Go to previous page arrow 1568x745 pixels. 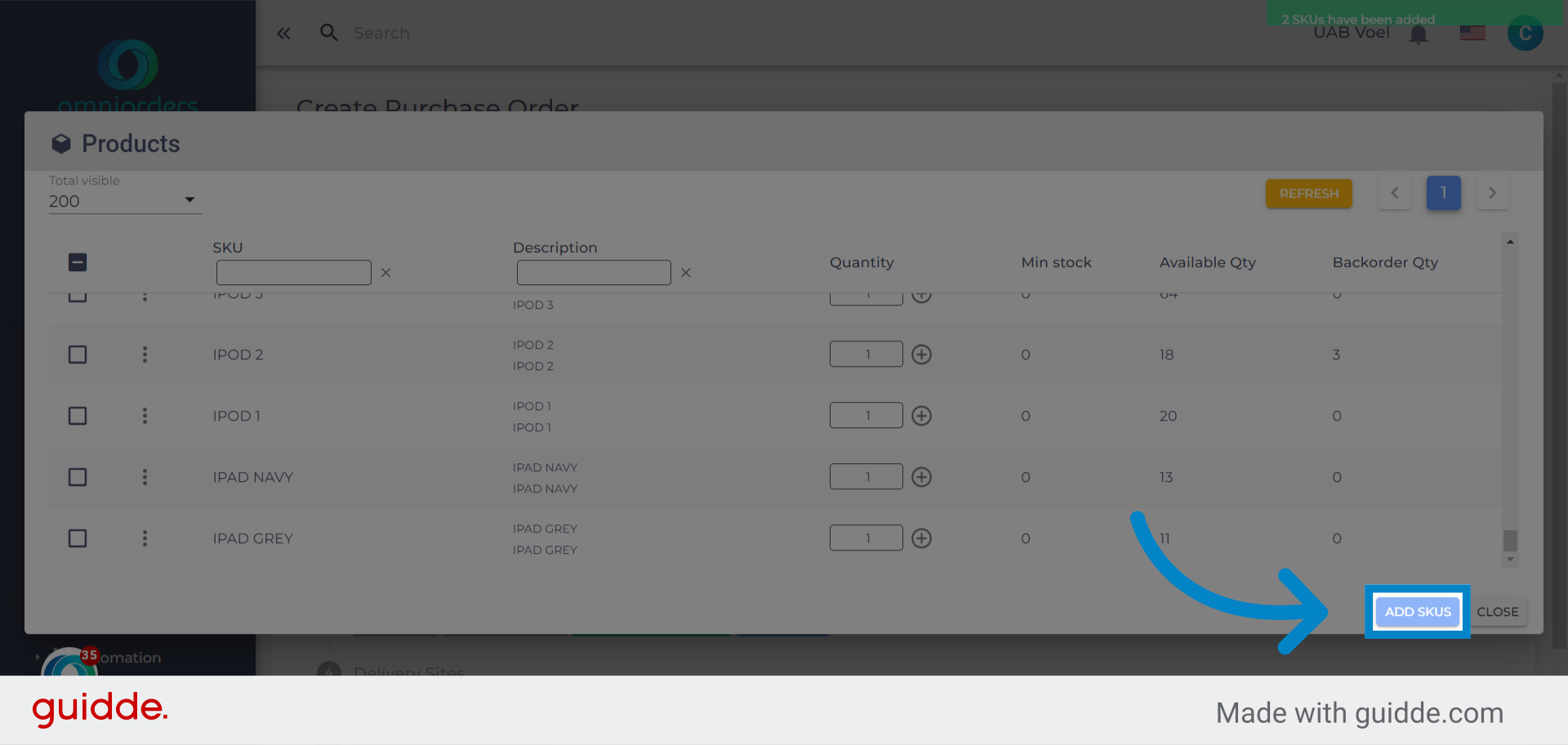click(x=1395, y=194)
